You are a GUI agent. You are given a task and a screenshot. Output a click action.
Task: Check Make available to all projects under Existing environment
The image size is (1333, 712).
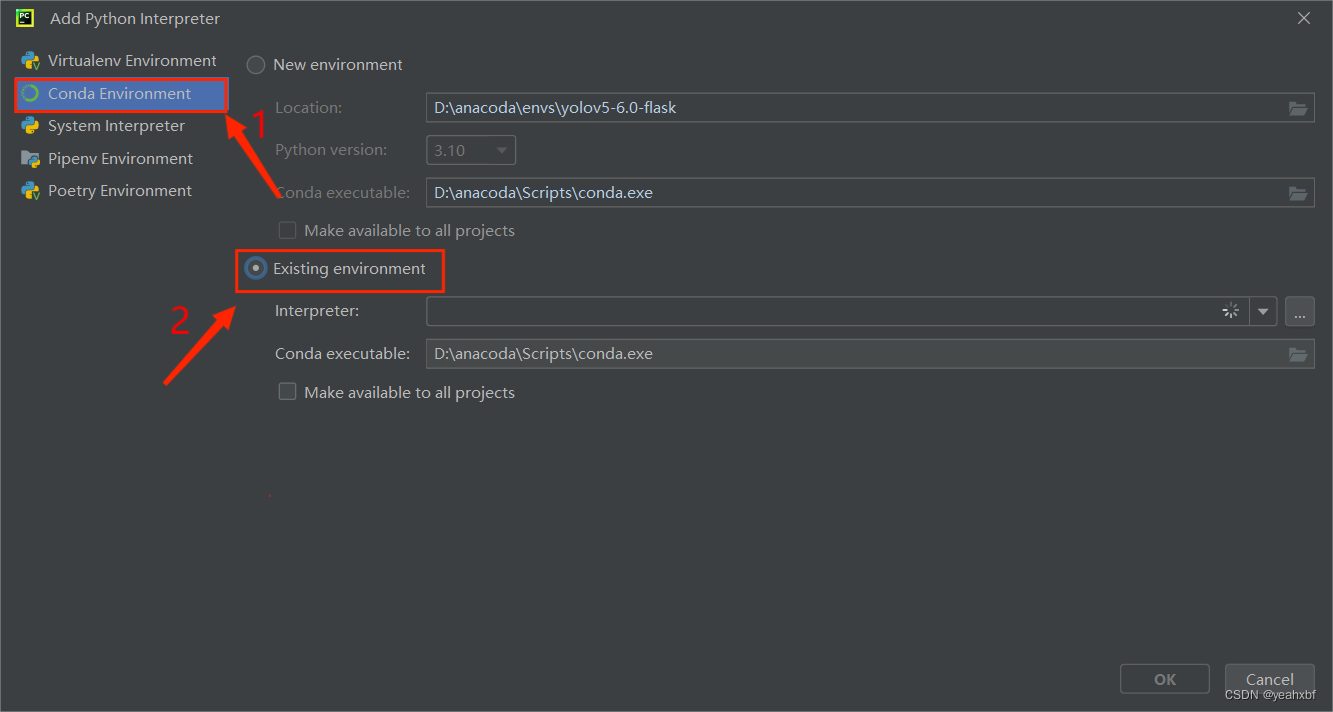(x=288, y=392)
